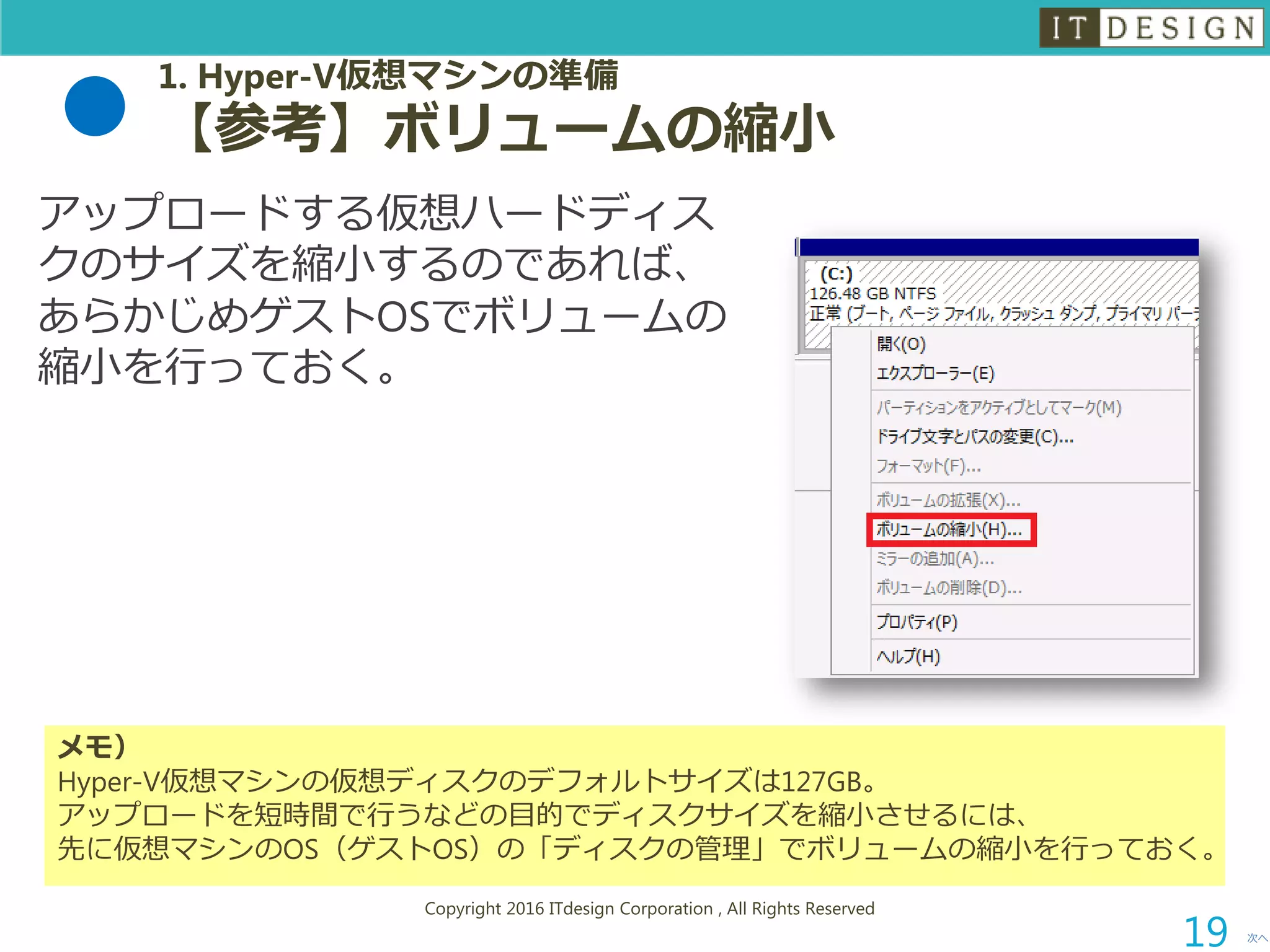Choose ドライブ文字とパスの変更(C)... menu item
The width and height of the screenshot is (1270, 952).
(974, 437)
